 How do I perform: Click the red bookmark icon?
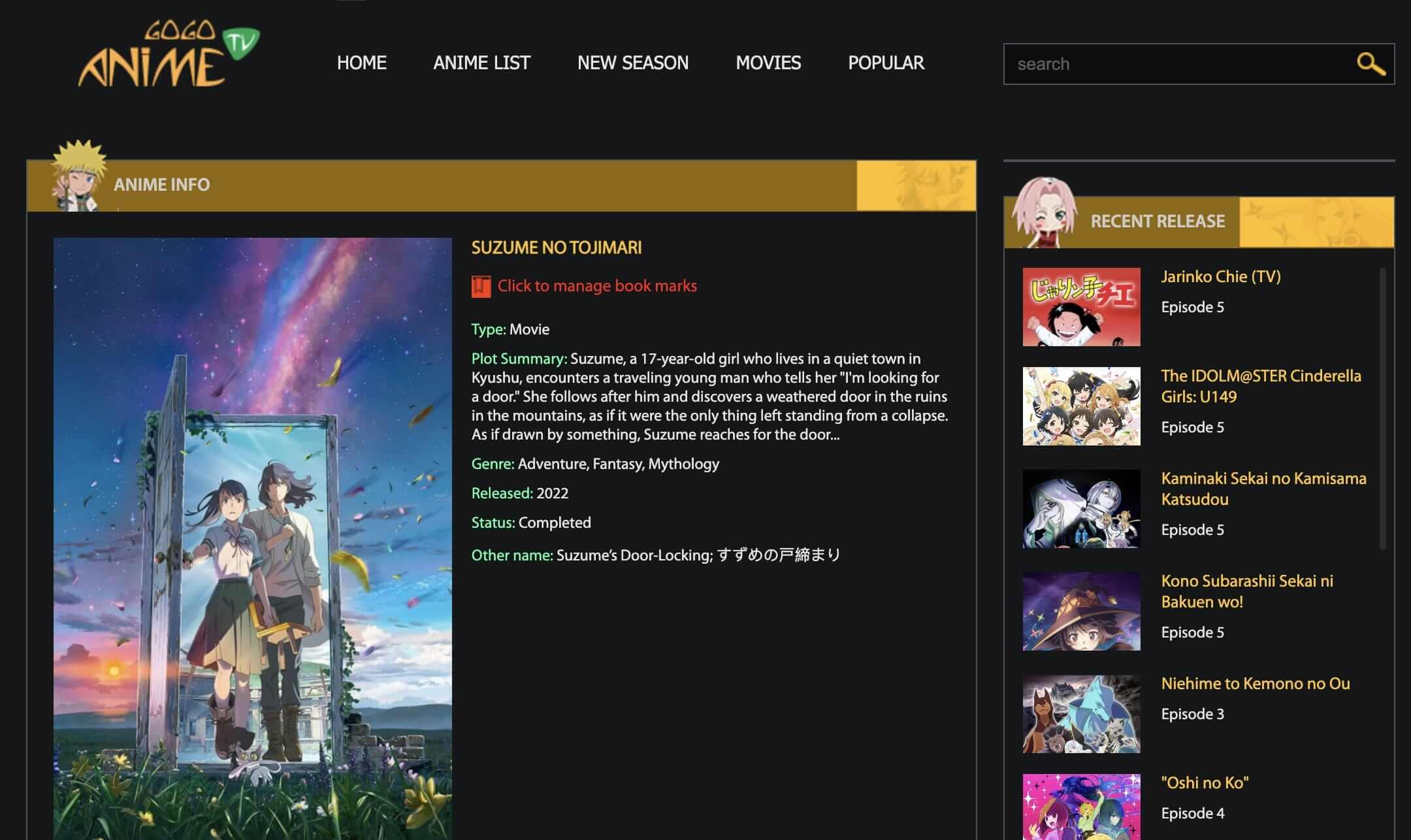pyautogui.click(x=481, y=286)
